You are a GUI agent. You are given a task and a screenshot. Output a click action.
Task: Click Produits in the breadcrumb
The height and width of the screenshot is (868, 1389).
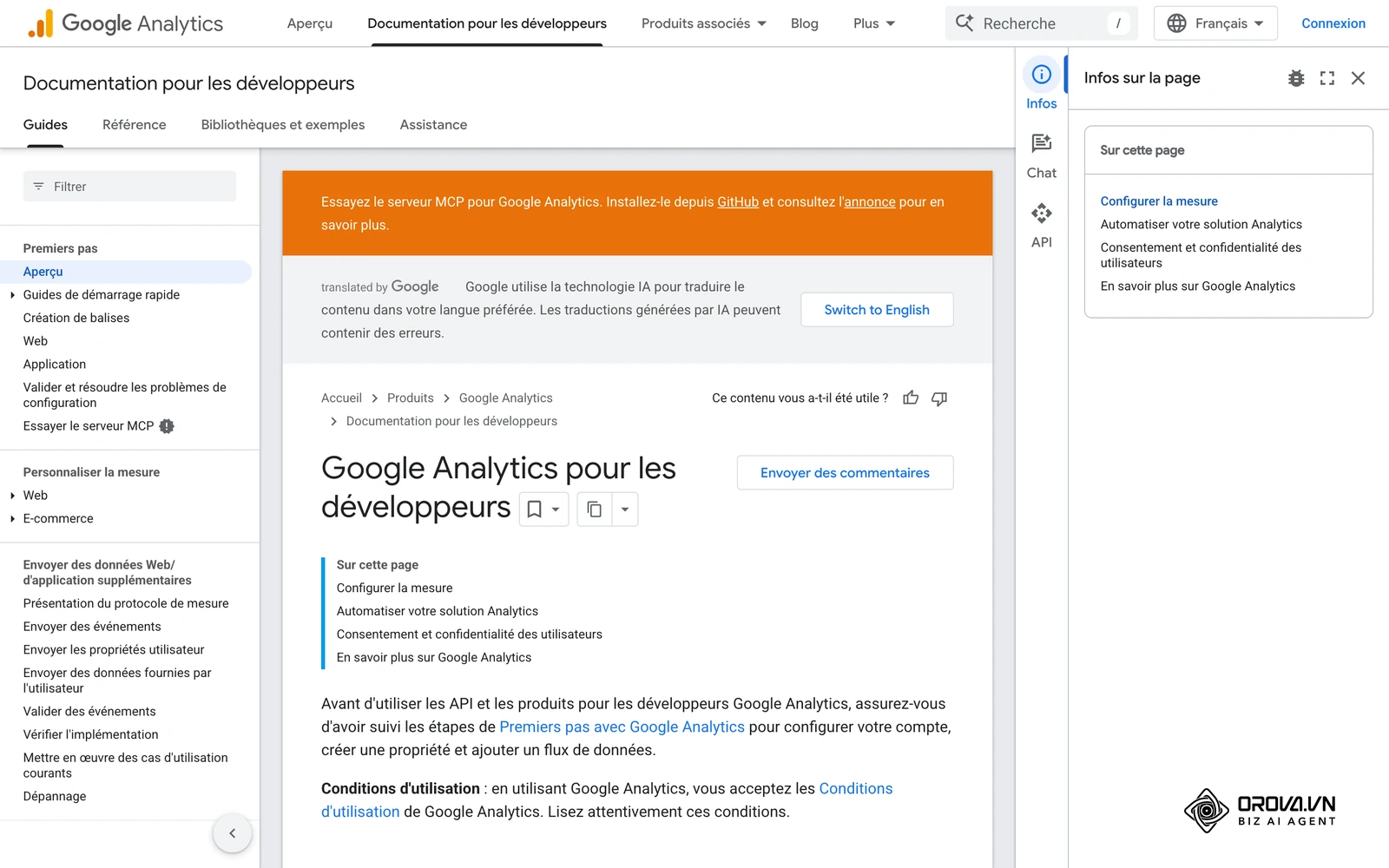coord(411,398)
